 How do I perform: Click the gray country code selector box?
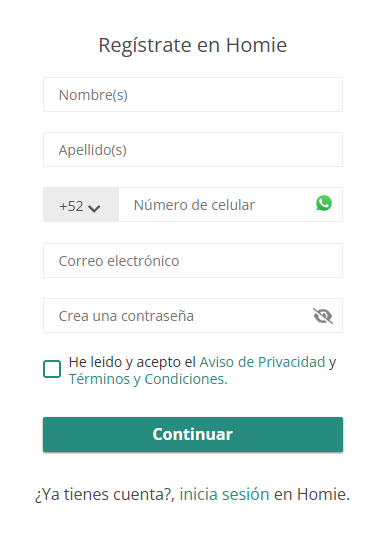point(81,205)
